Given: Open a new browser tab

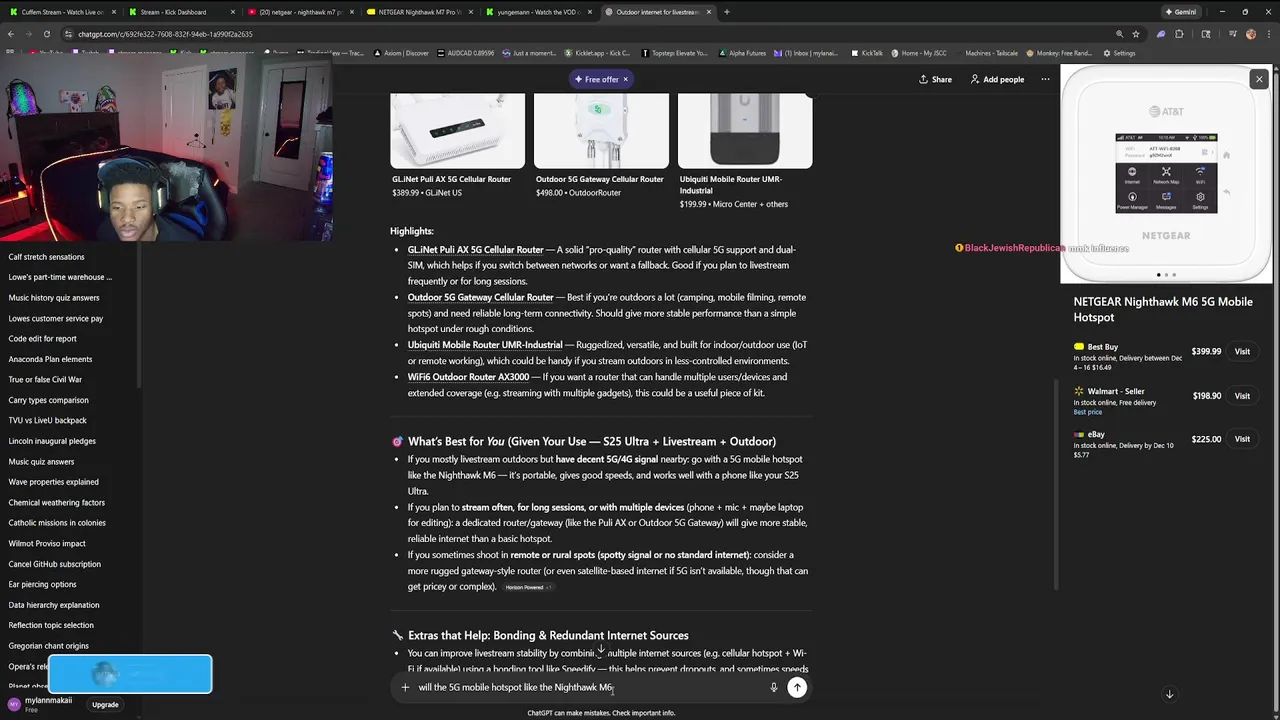Looking at the screenshot, I should (x=727, y=12).
